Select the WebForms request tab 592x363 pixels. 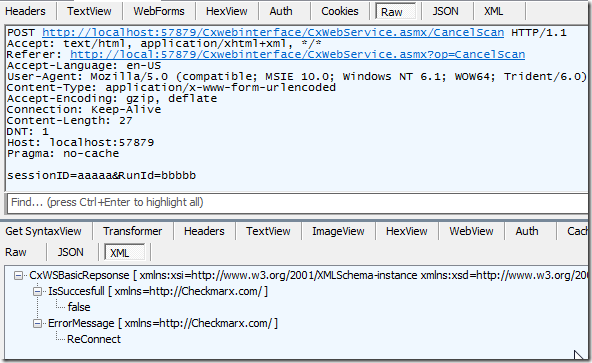(159, 11)
